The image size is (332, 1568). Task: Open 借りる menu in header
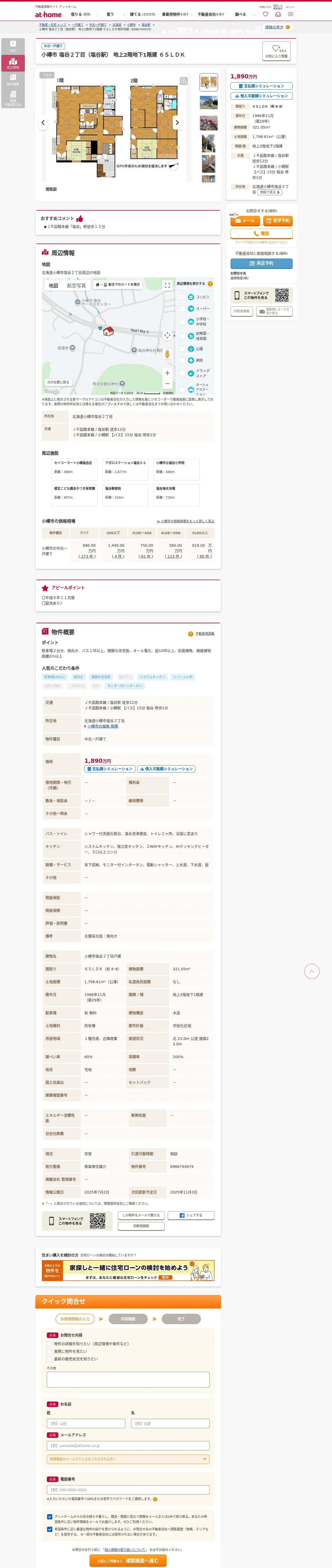80,14
